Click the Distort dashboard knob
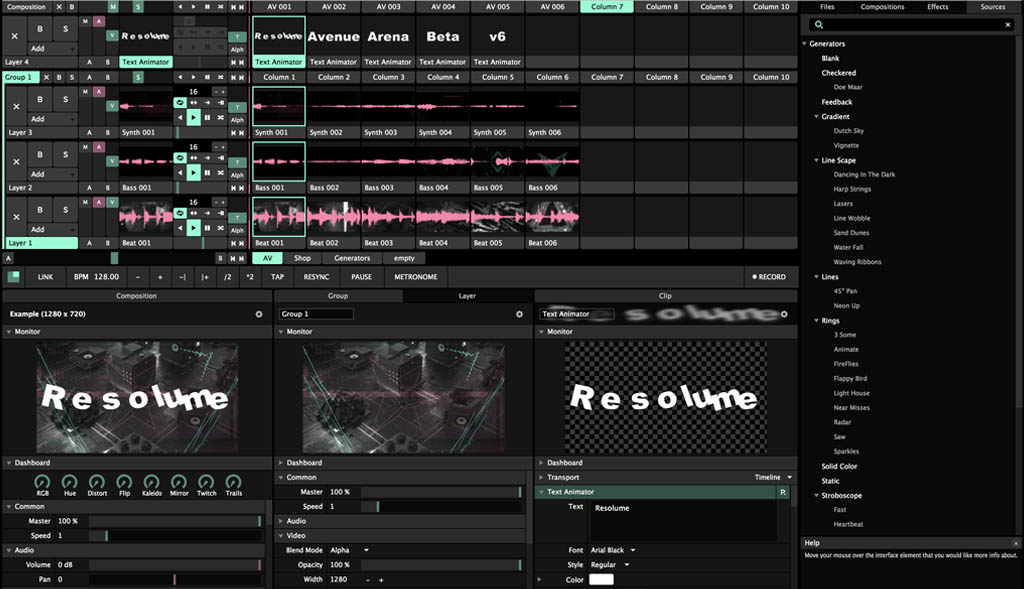This screenshot has width=1024, height=589. coord(97,482)
